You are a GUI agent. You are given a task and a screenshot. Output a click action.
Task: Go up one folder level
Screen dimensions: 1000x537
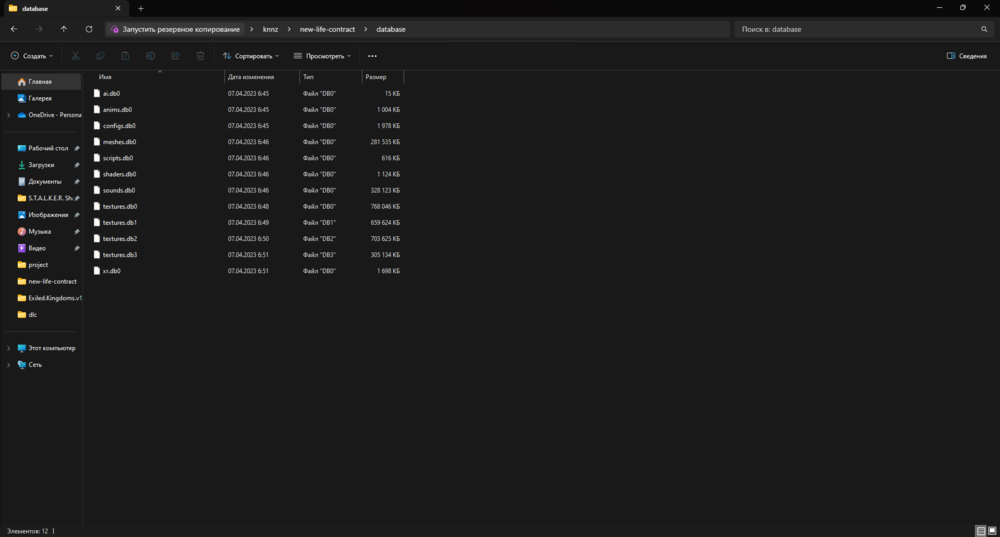click(64, 29)
